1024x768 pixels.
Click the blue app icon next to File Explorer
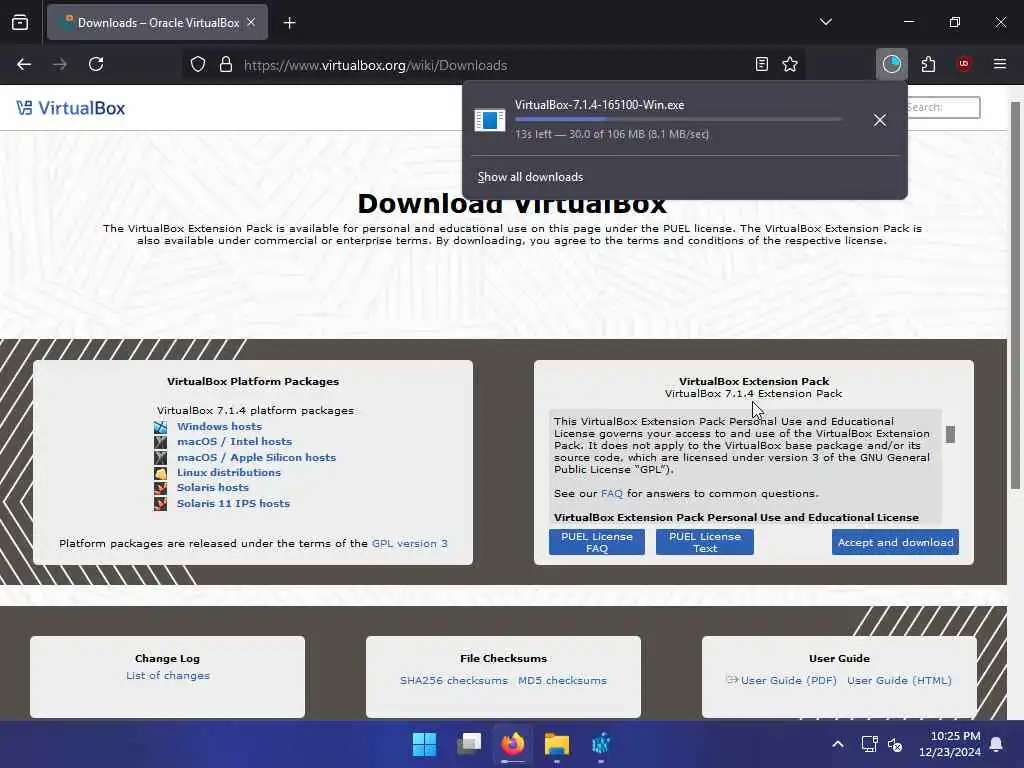(x=601, y=744)
